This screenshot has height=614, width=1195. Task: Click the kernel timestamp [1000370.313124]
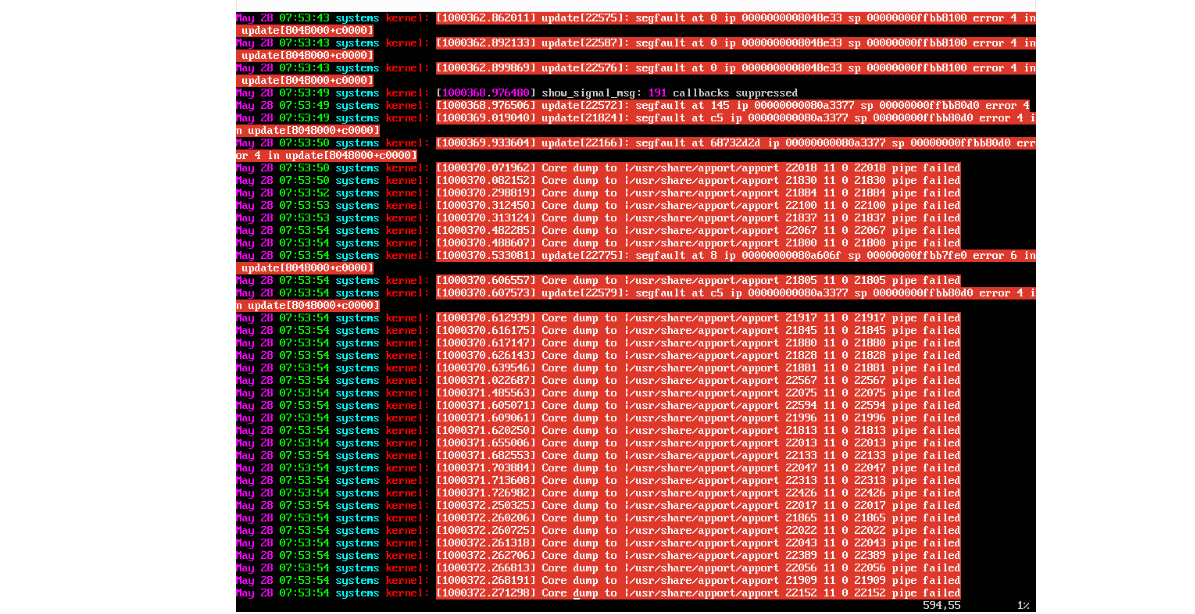(486, 218)
